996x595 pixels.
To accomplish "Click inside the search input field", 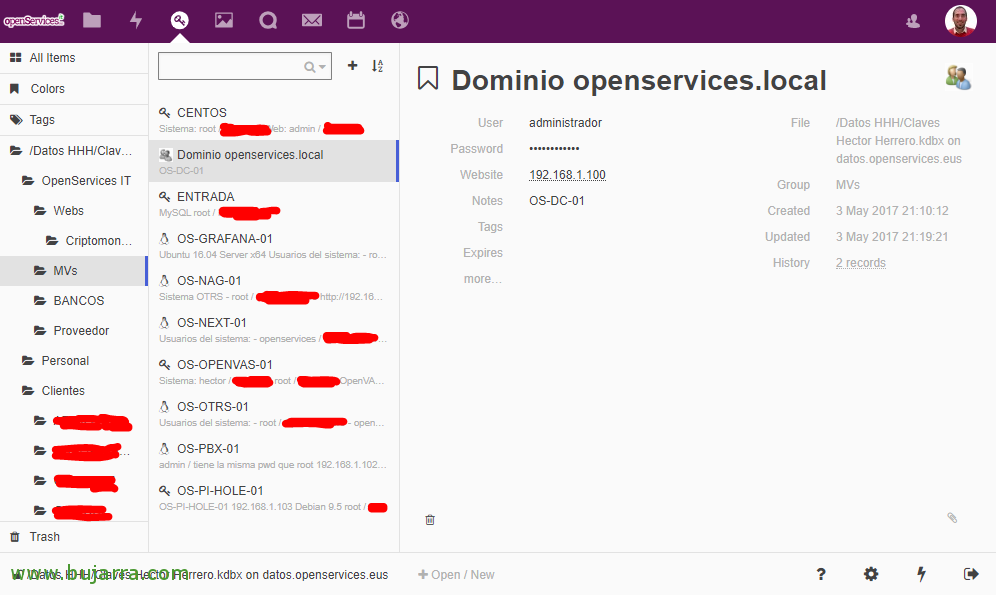I will [x=230, y=67].
